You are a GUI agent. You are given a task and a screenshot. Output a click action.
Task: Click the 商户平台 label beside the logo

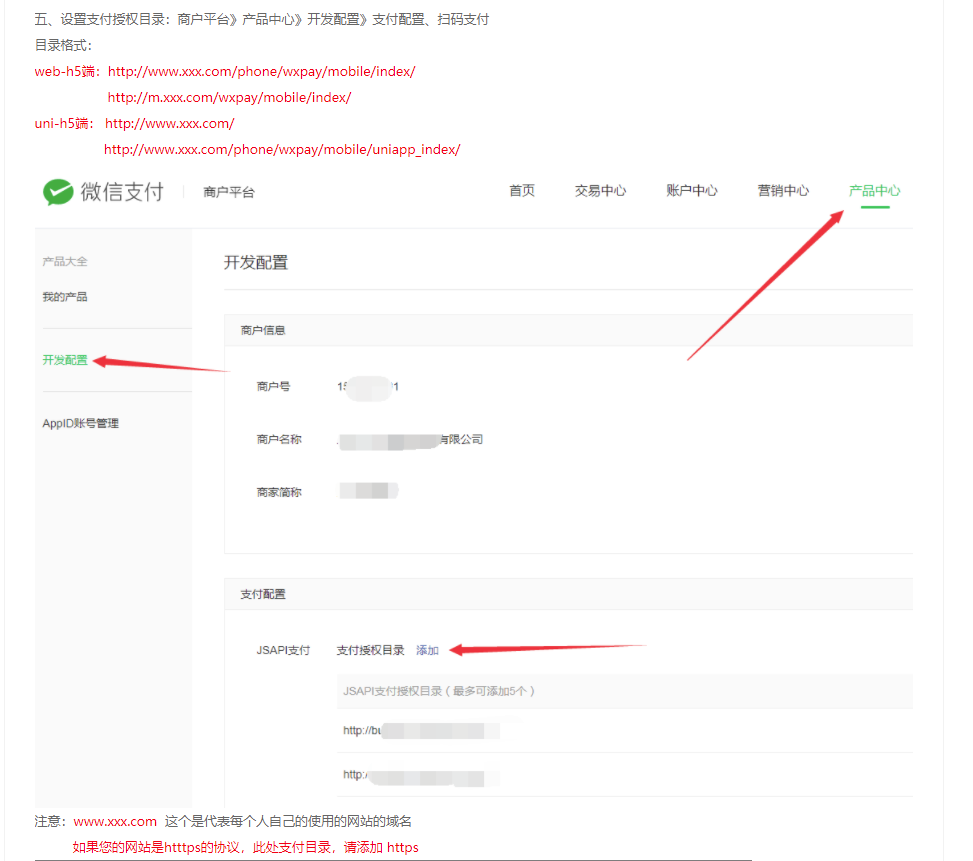click(x=228, y=192)
